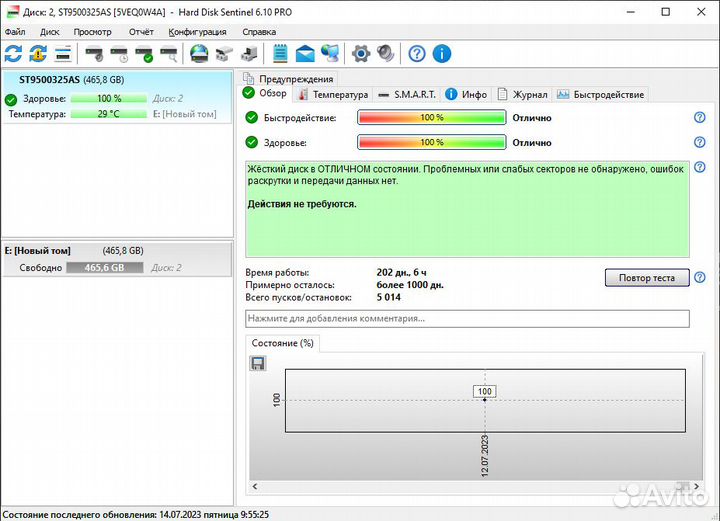Click the disk icon with green checkmark
720x521 pixels.
pyautogui.click(x=144, y=54)
